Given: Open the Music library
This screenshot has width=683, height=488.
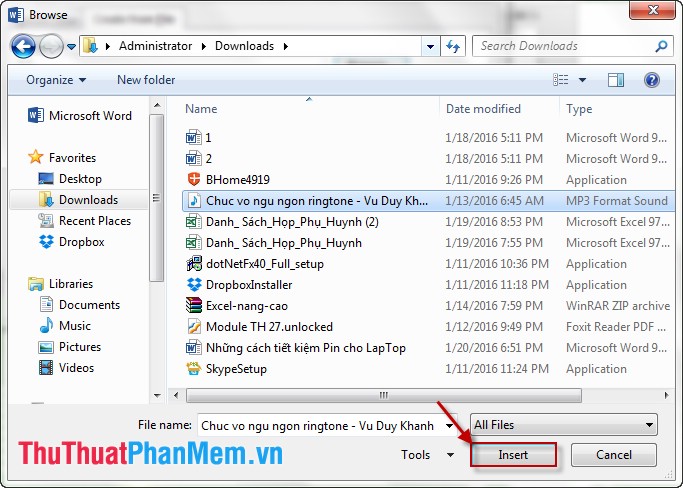Looking at the screenshot, I should click(65, 325).
